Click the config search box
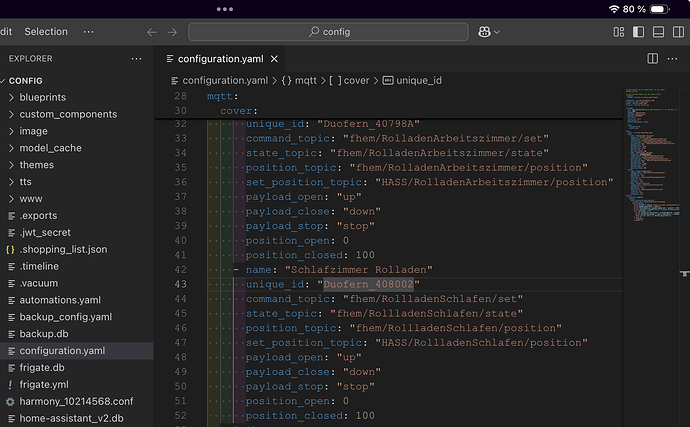The height and width of the screenshot is (427, 690). click(328, 32)
